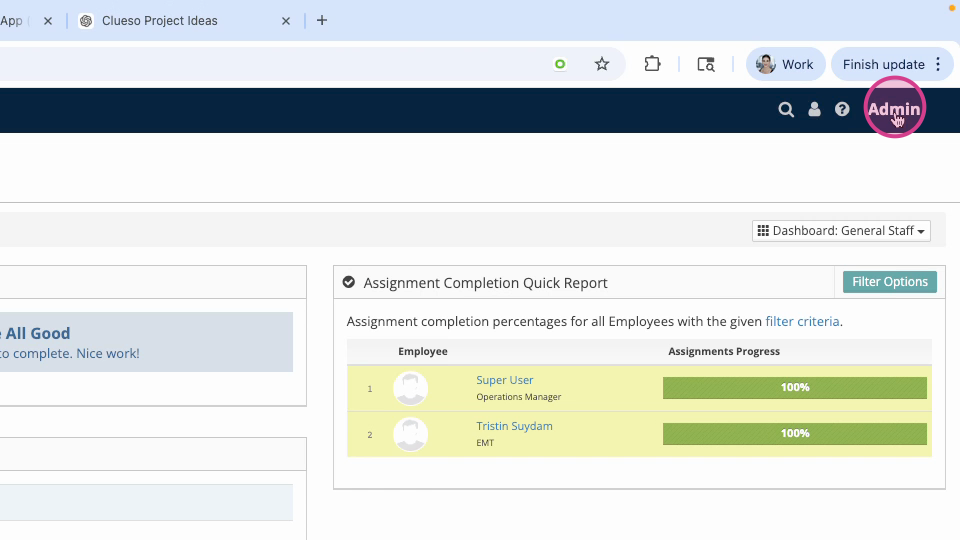
Task: Close the Clueso Project Ideas tab
Action: click(x=286, y=21)
